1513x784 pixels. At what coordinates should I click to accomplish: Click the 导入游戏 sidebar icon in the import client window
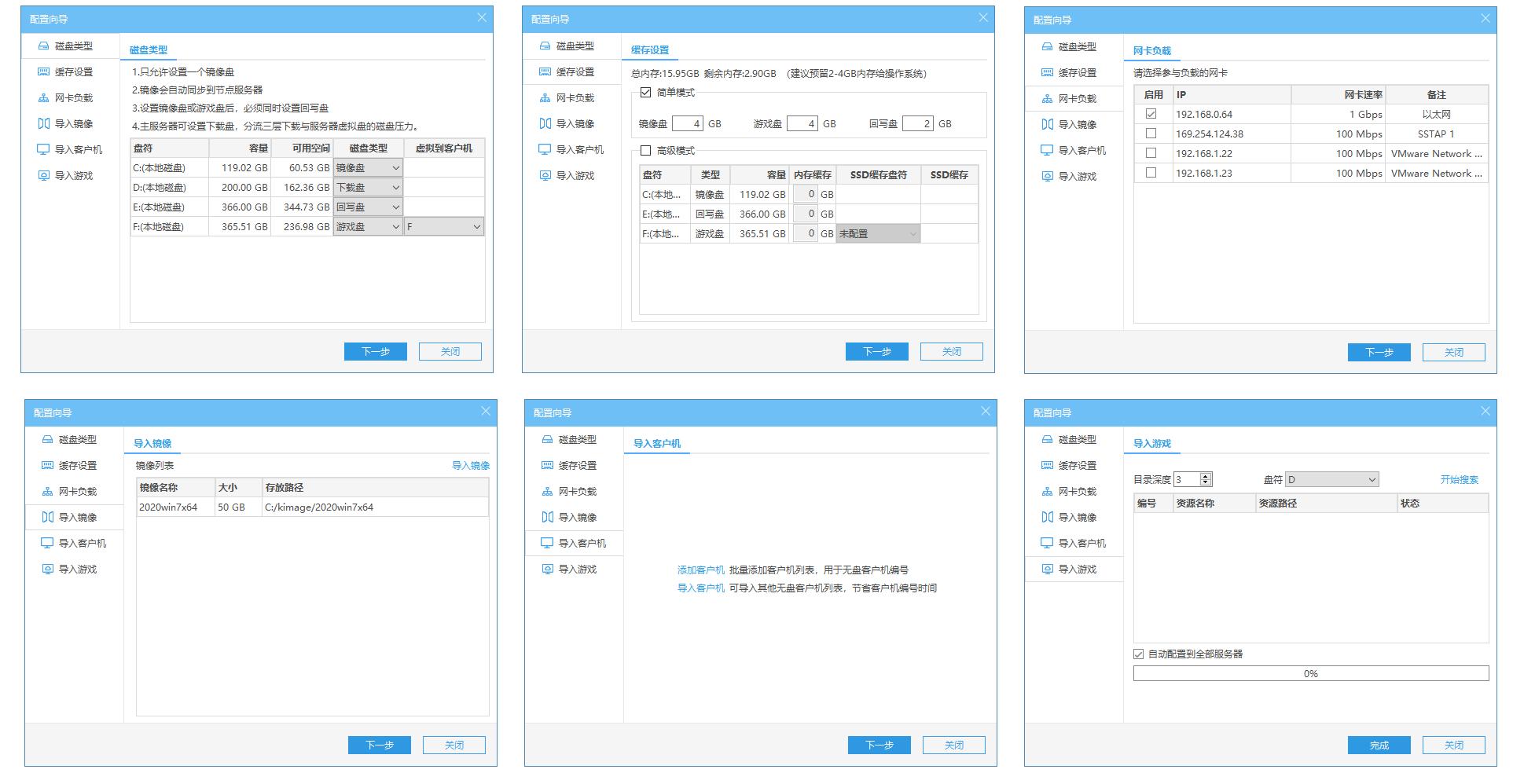[547, 570]
